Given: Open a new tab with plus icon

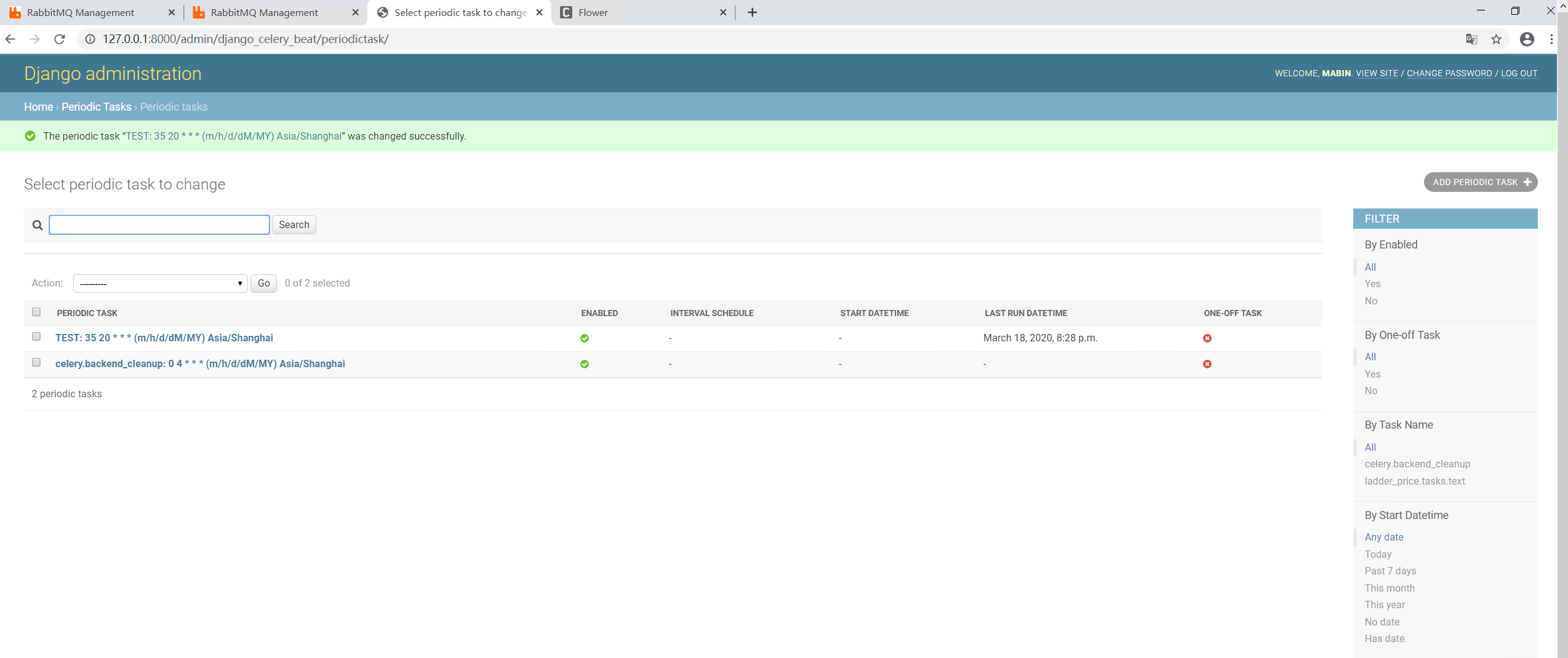Looking at the screenshot, I should (x=752, y=12).
